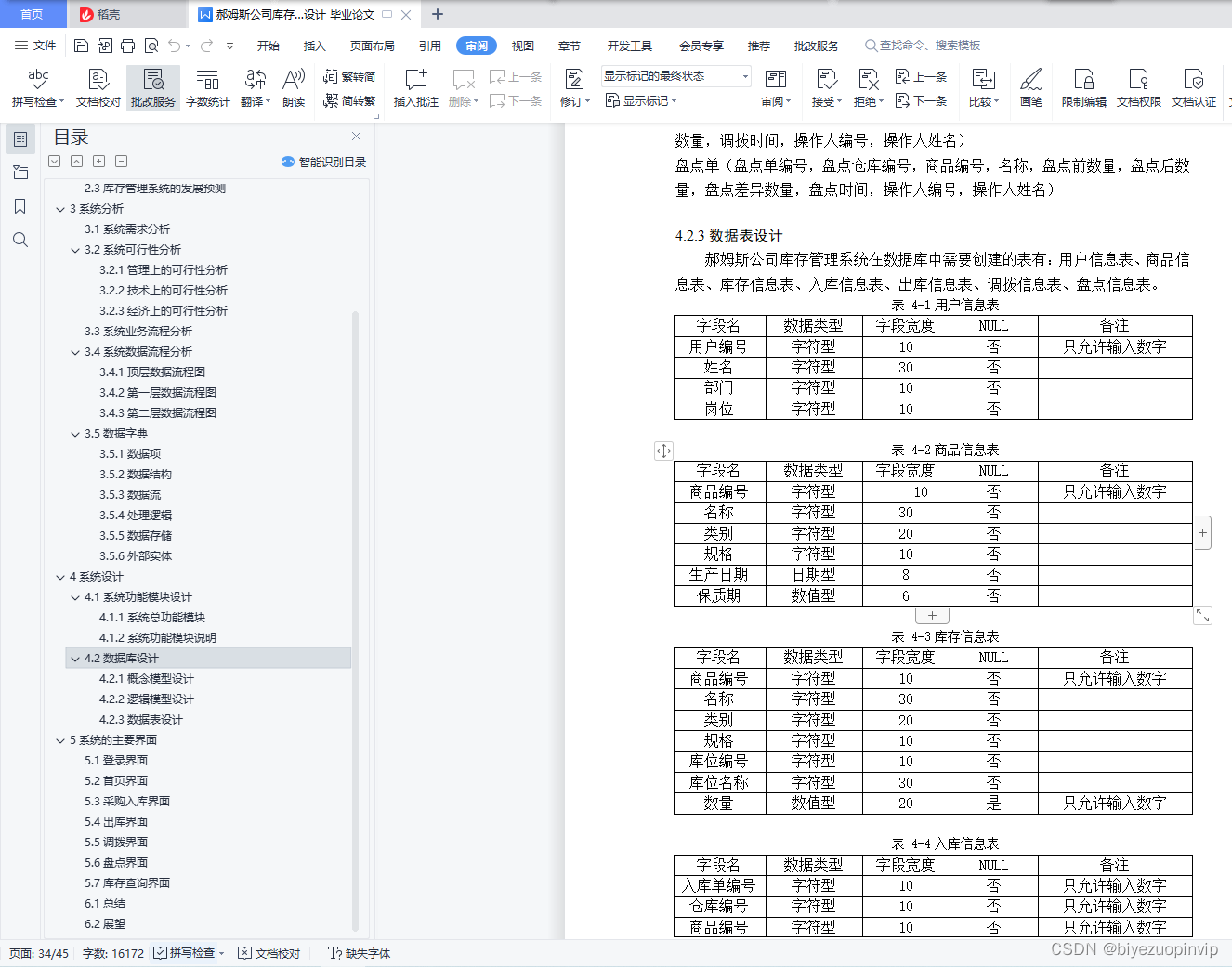Toggle 文档校对 in the status bar
The image size is (1232, 967).
269,953
